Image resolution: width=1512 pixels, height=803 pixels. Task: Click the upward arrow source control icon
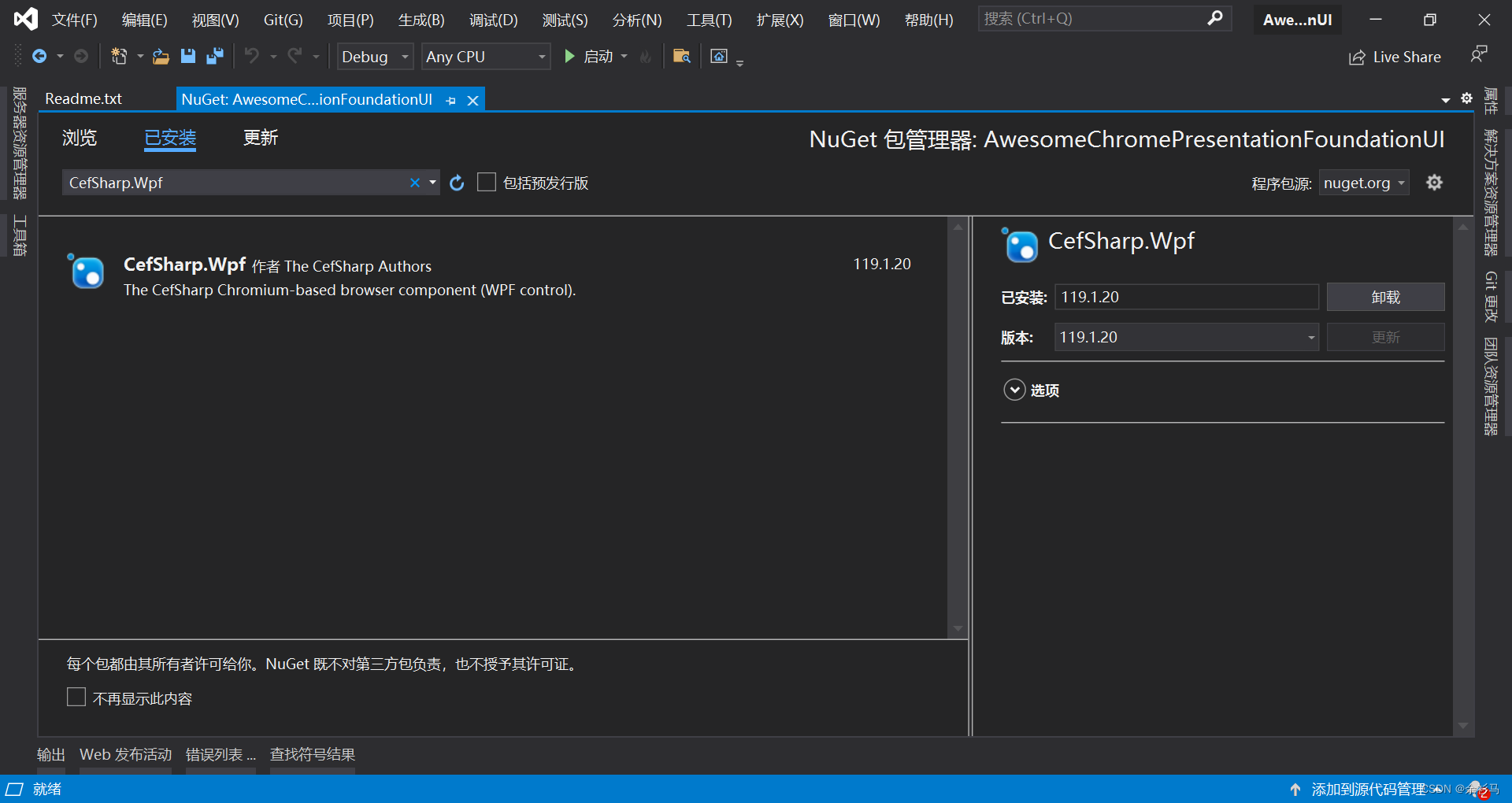click(1295, 789)
